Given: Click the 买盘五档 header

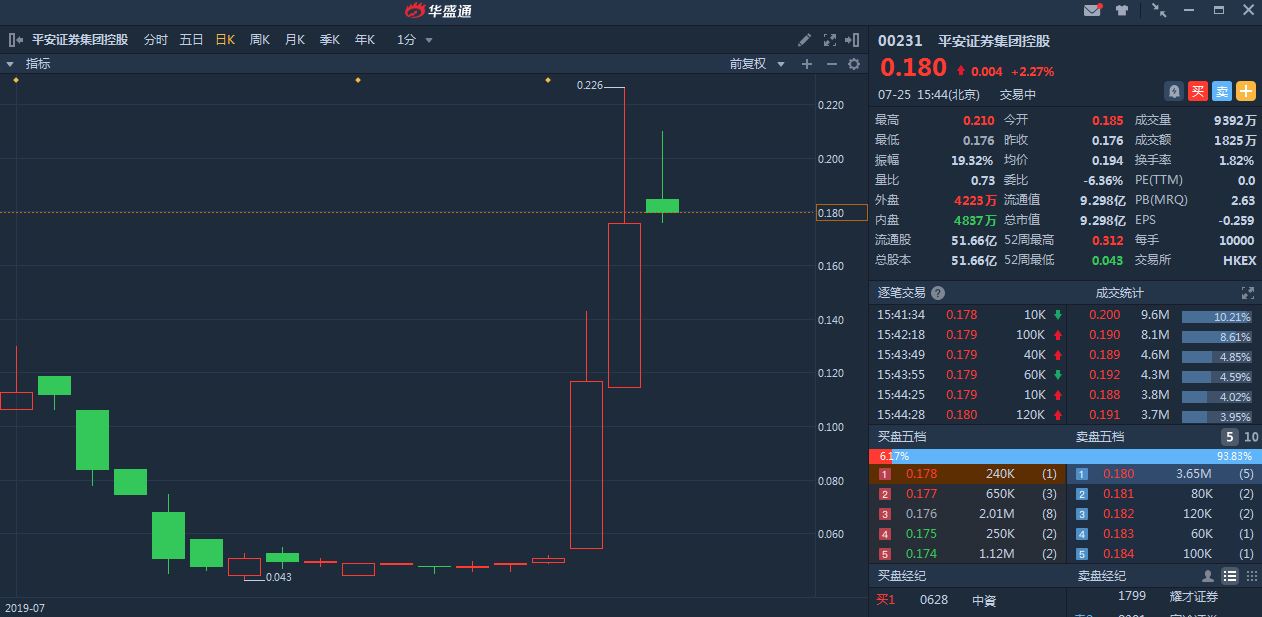Looking at the screenshot, I should [902, 437].
